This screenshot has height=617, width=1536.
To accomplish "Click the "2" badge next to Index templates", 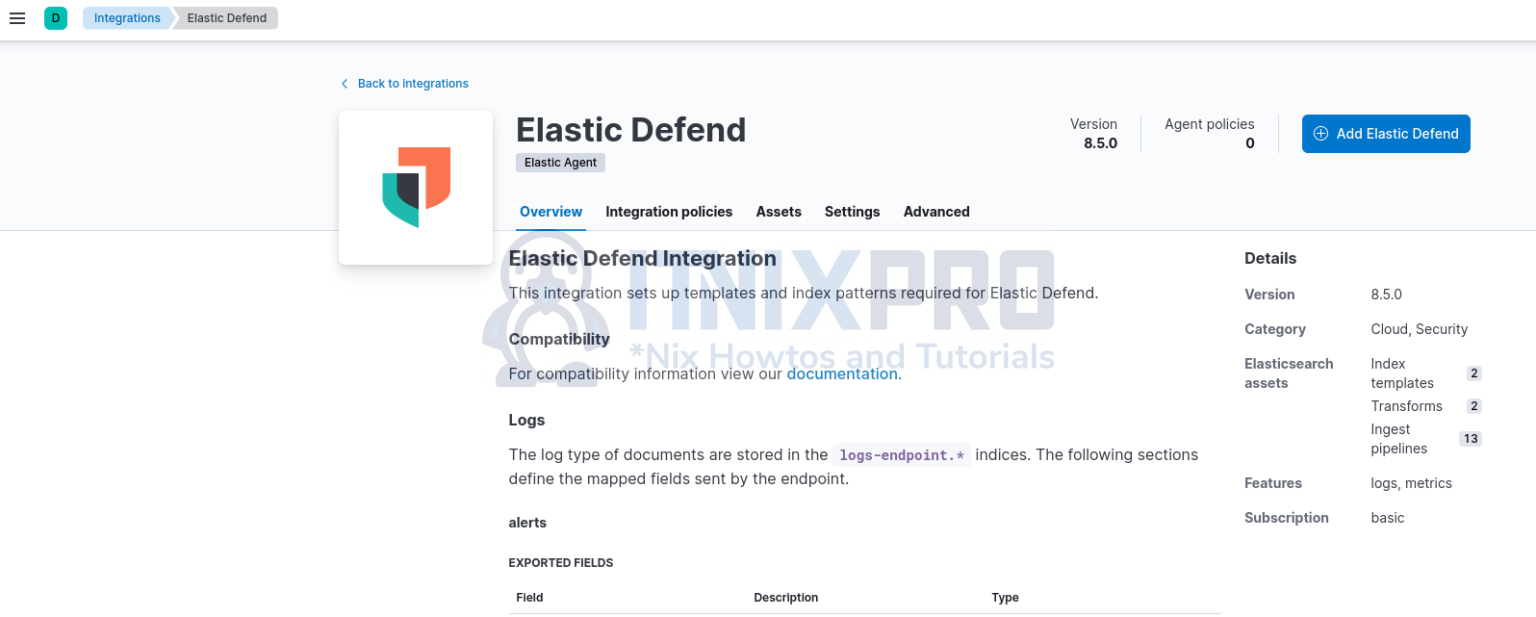I will pos(1473,373).
